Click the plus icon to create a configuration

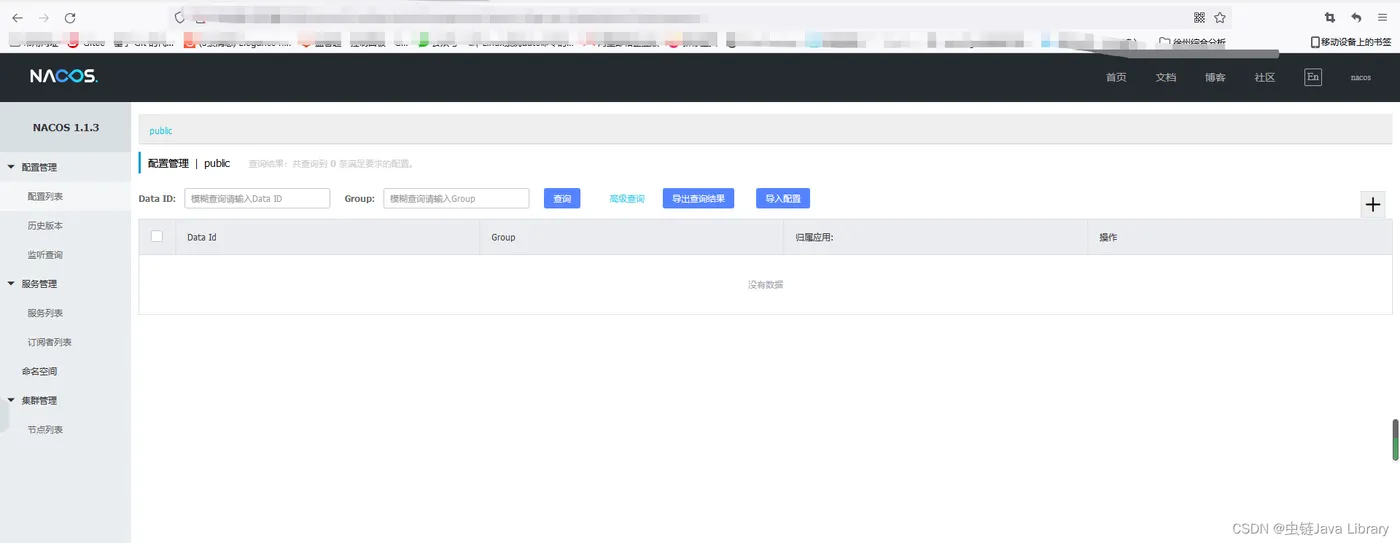[x=1373, y=204]
